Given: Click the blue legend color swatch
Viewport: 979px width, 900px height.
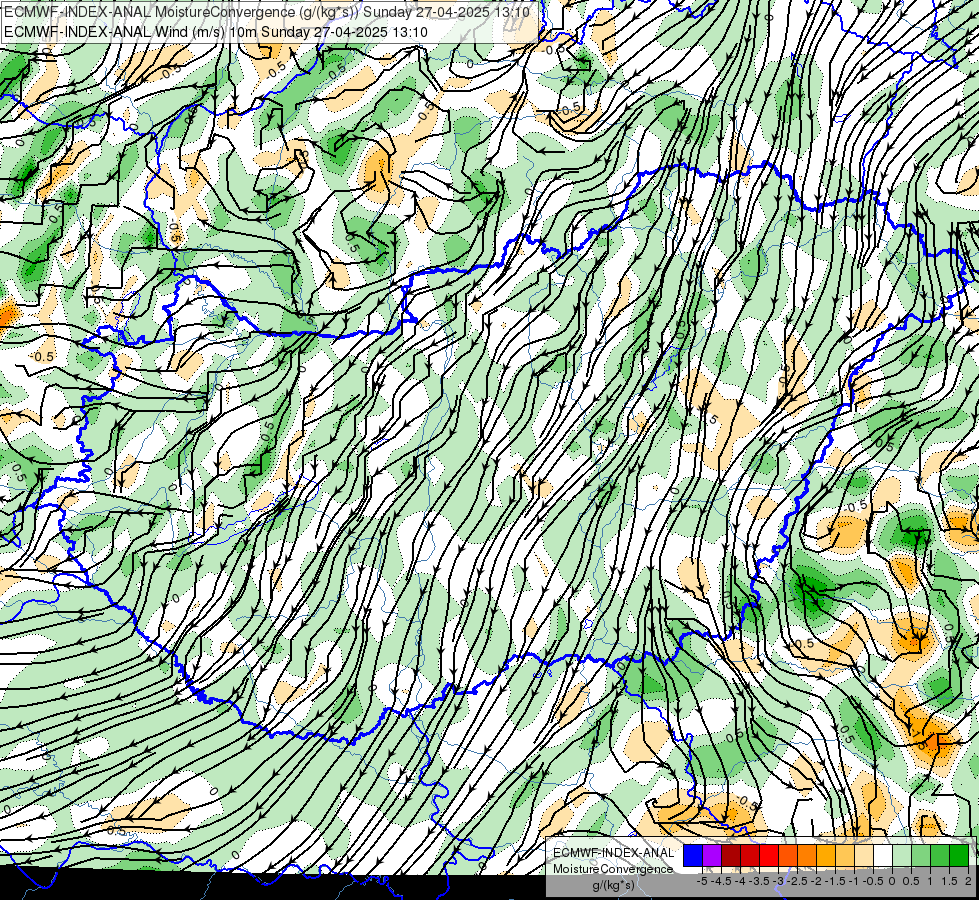Looking at the screenshot, I should pyautogui.click(x=693, y=856).
